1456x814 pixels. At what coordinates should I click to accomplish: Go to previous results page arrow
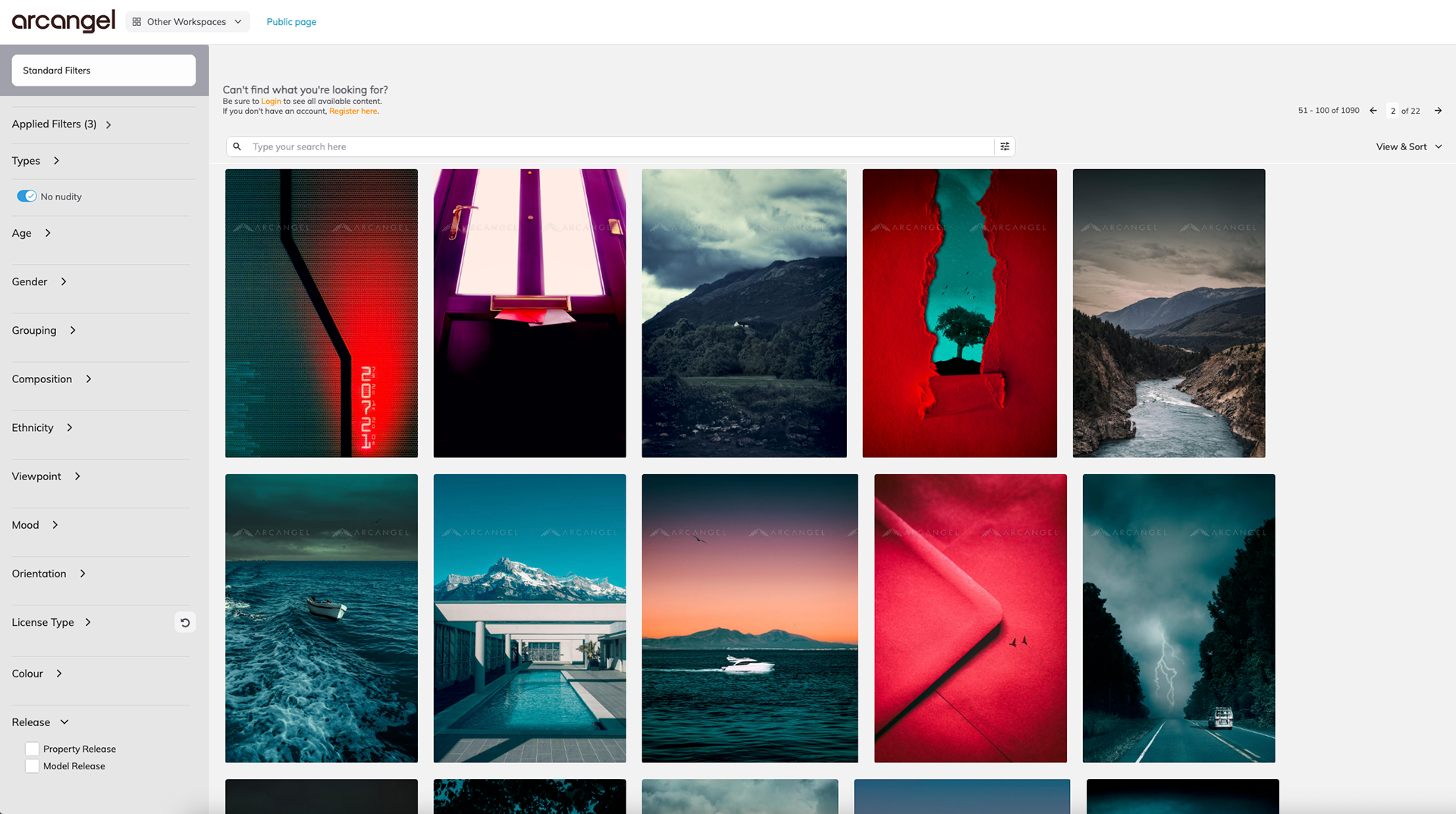click(x=1373, y=111)
